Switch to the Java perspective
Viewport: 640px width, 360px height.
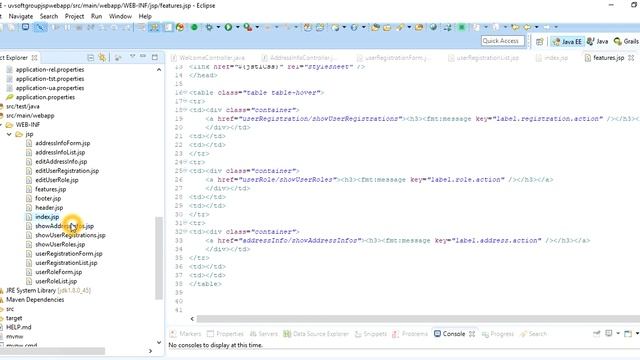[x=597, y=41]
